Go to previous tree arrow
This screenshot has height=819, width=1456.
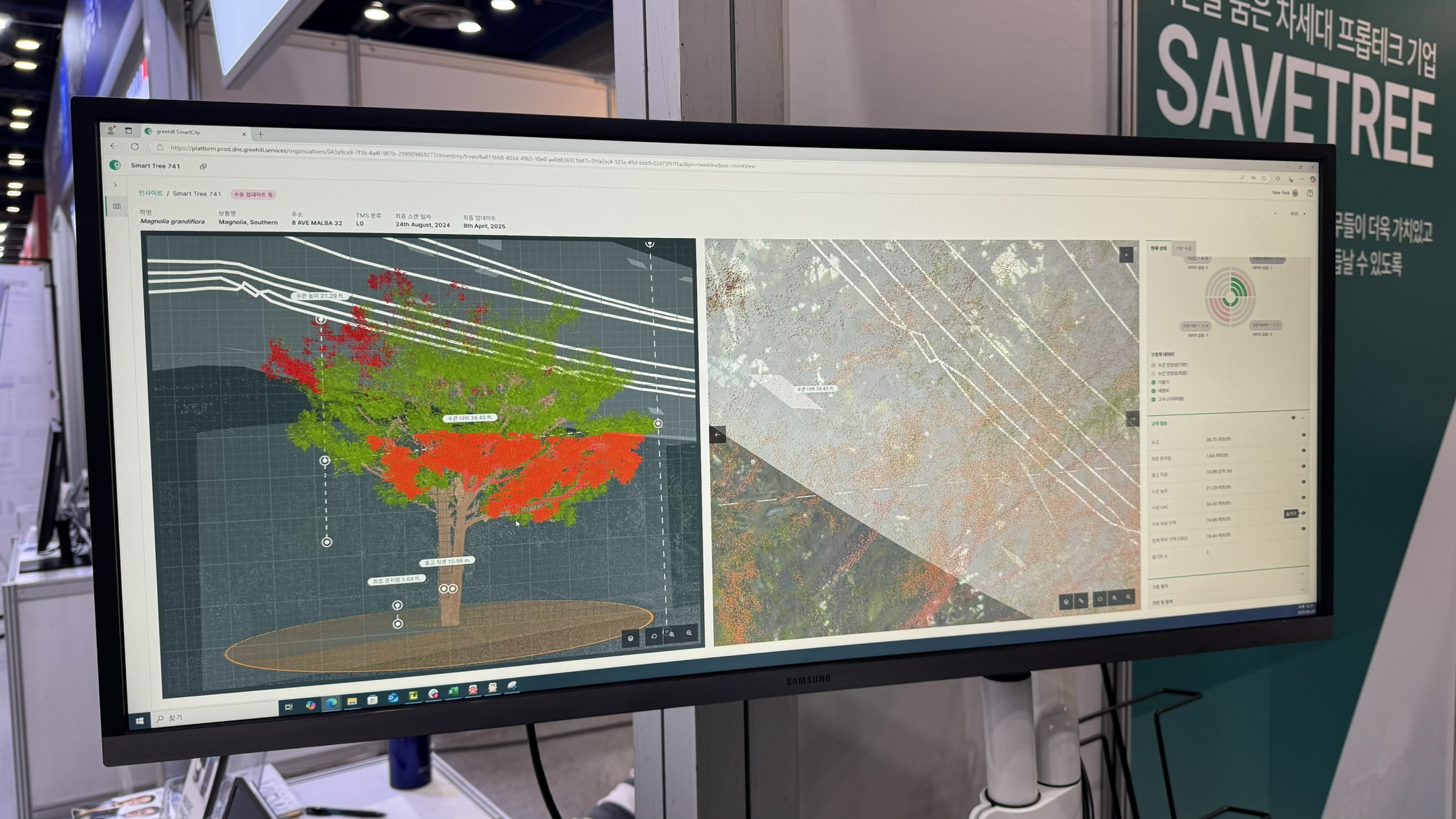[x=1275, y=213]
